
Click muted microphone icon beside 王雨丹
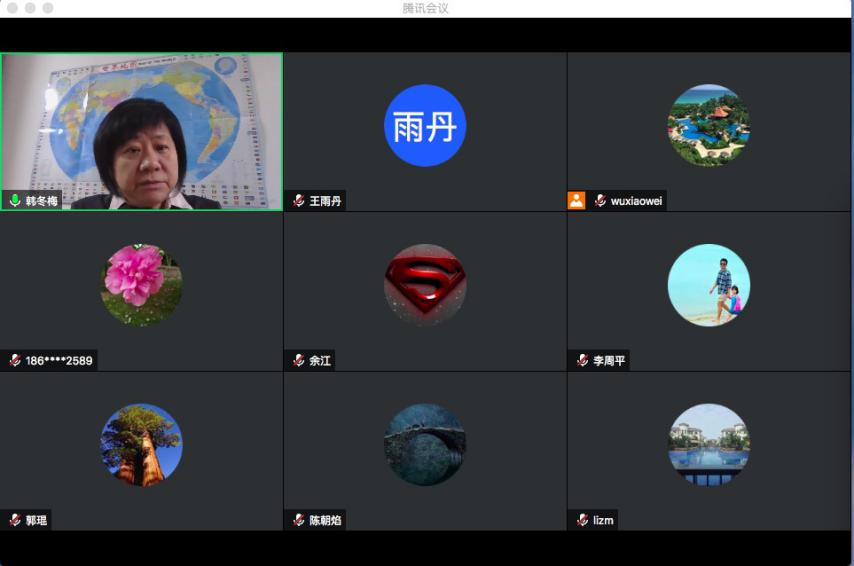[x=298, y=201]
